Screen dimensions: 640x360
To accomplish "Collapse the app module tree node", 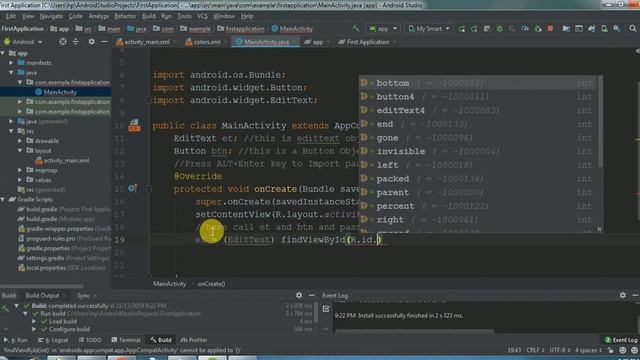I will 3,53.
